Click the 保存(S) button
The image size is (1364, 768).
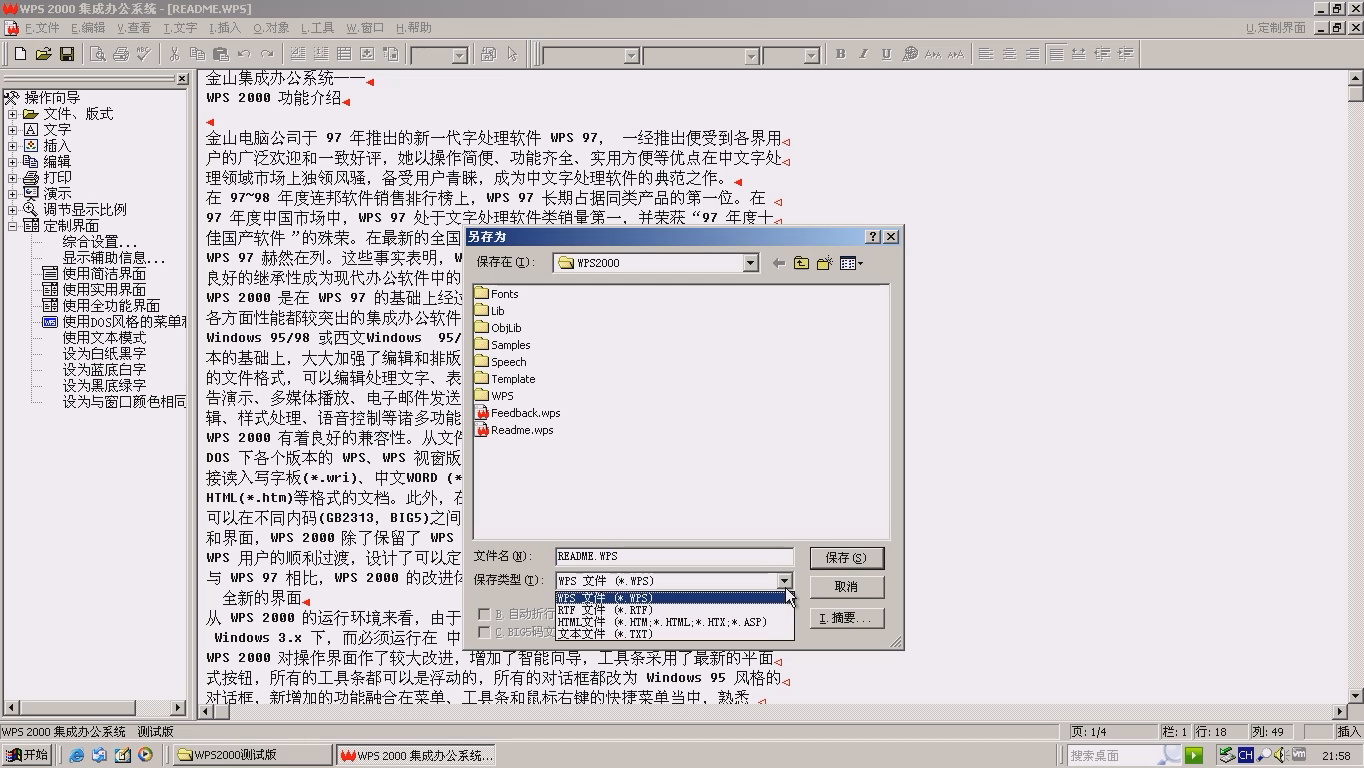[845, 558]
